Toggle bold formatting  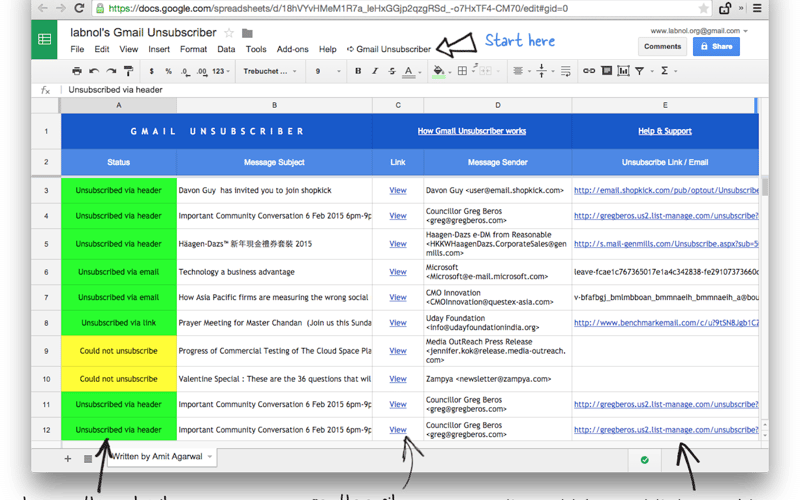tap(358, 71)
